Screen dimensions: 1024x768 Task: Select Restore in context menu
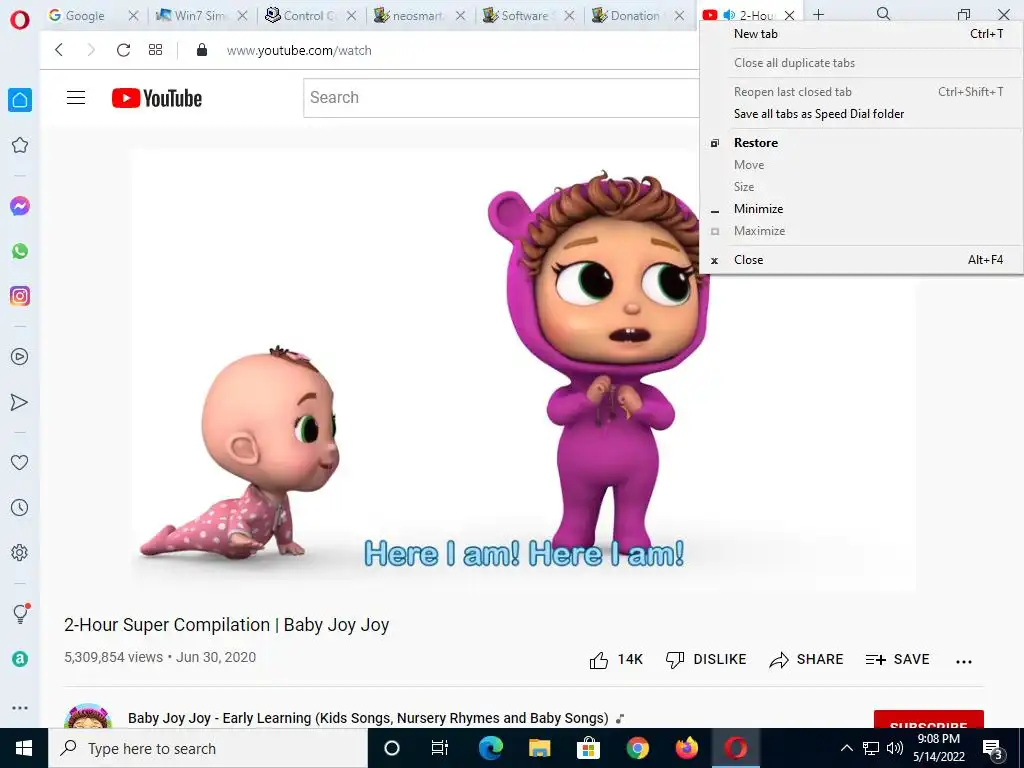coord(861,142)
